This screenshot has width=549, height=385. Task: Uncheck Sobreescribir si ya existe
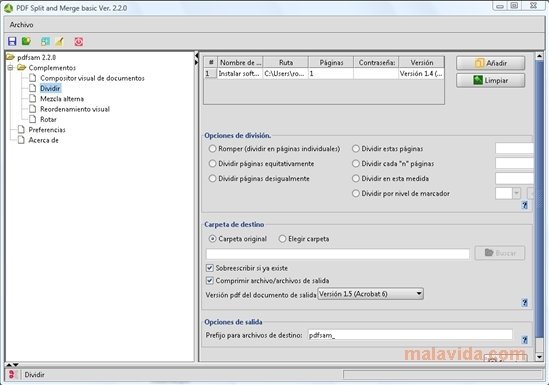(209, 268)
